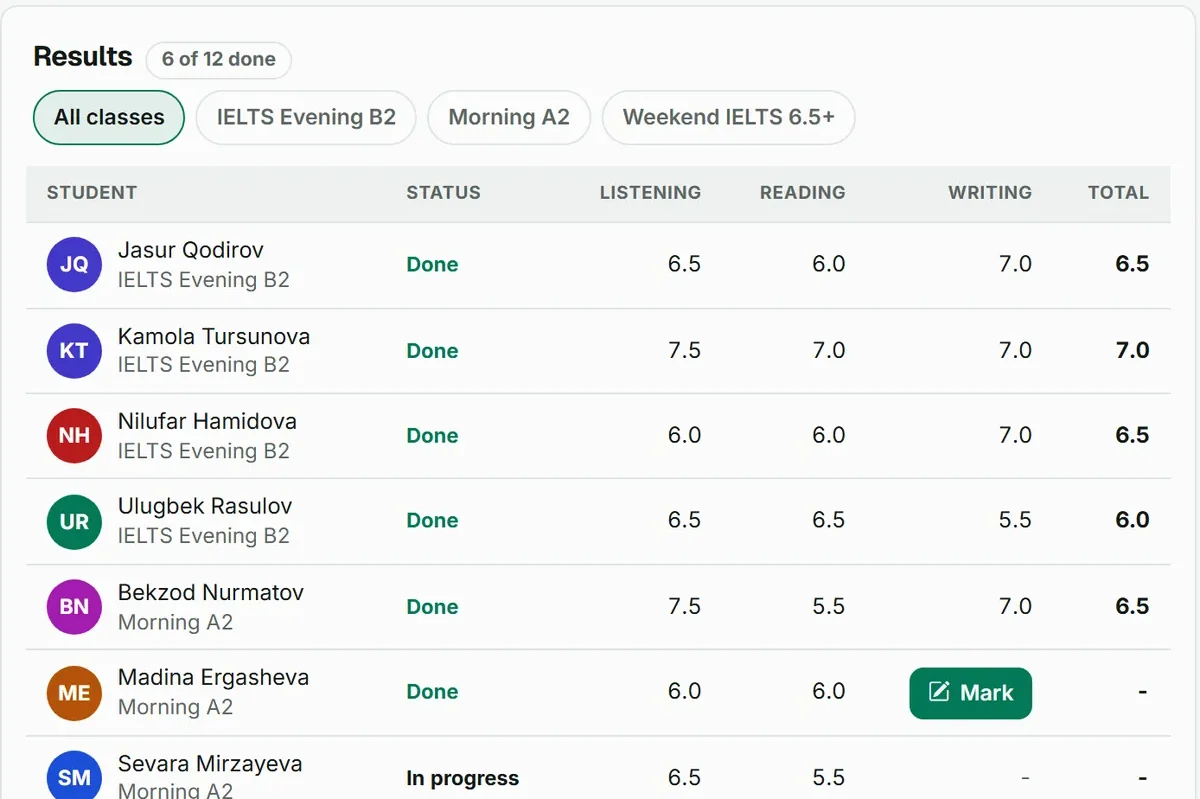Select student name Bekzod Nurmatov

tap(211, 592)
